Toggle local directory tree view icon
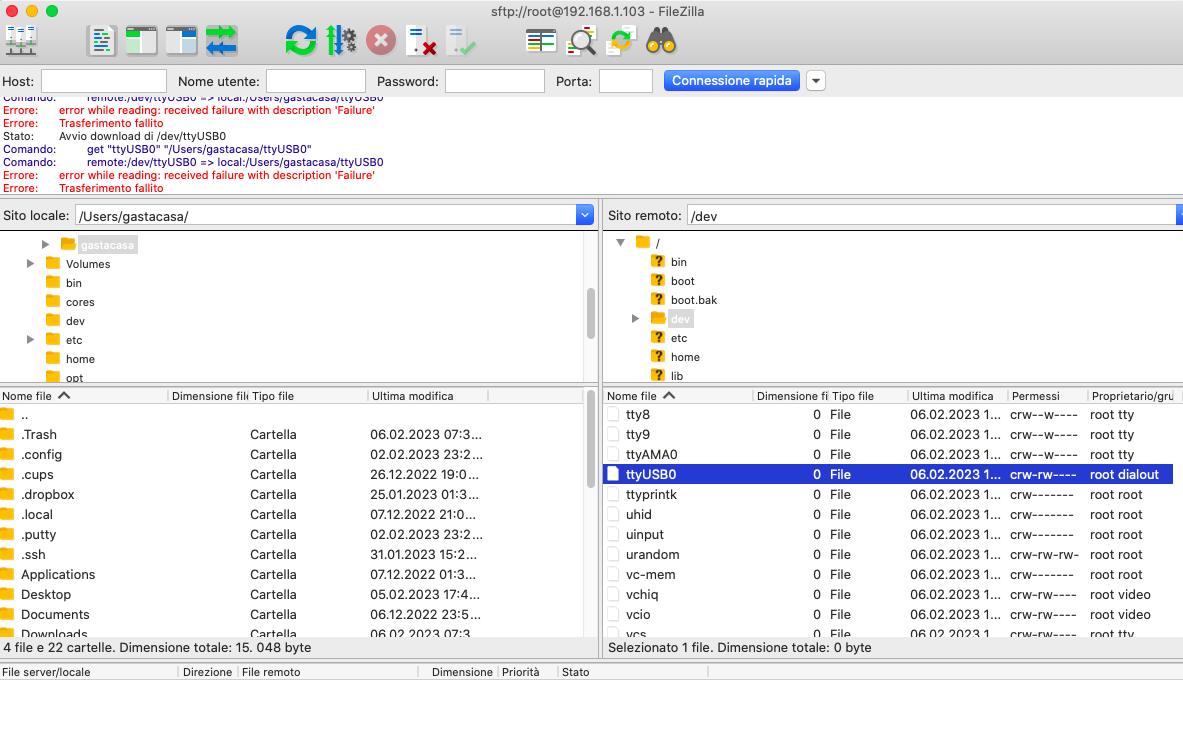 coord(141,41)
